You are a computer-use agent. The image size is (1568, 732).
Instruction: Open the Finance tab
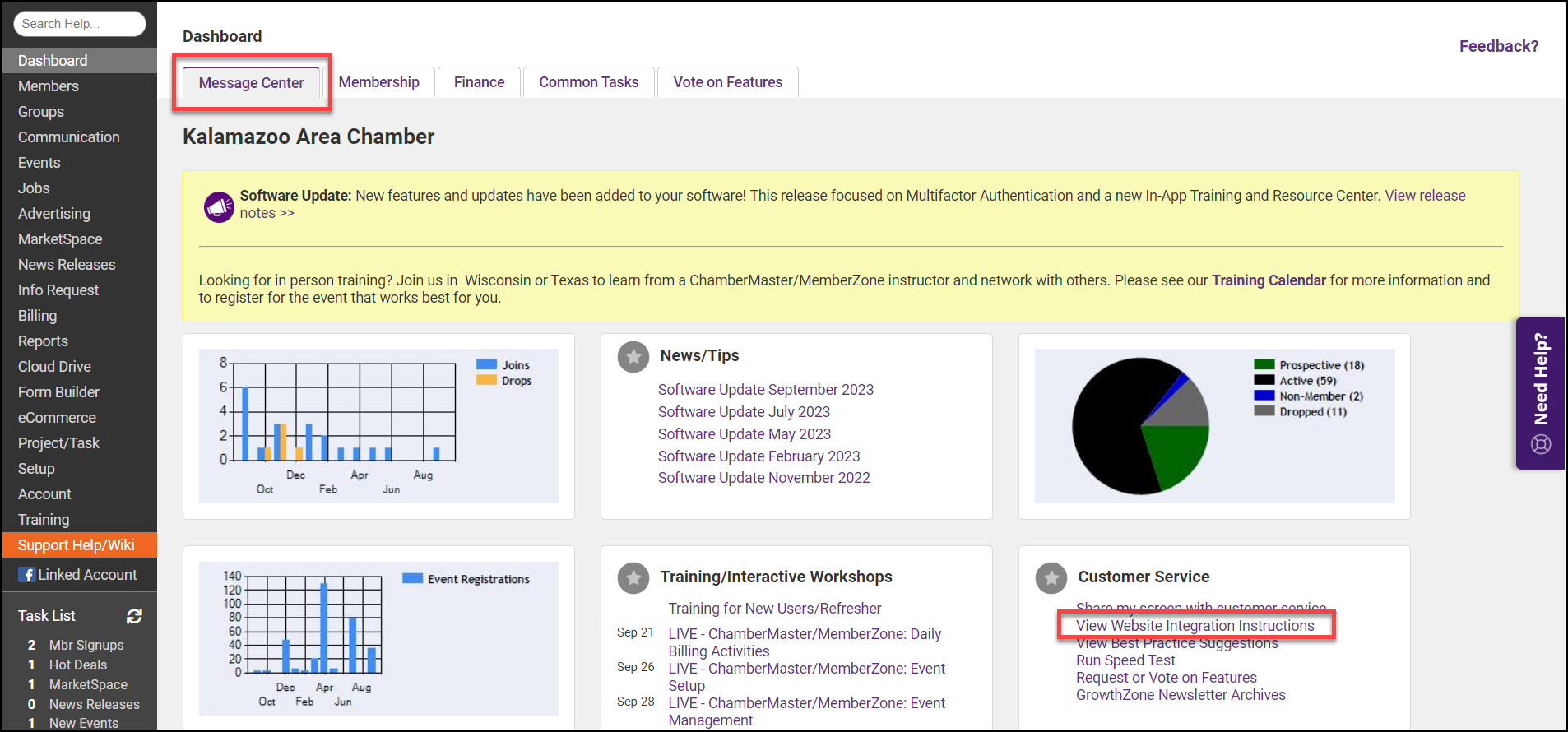(479, 82)
